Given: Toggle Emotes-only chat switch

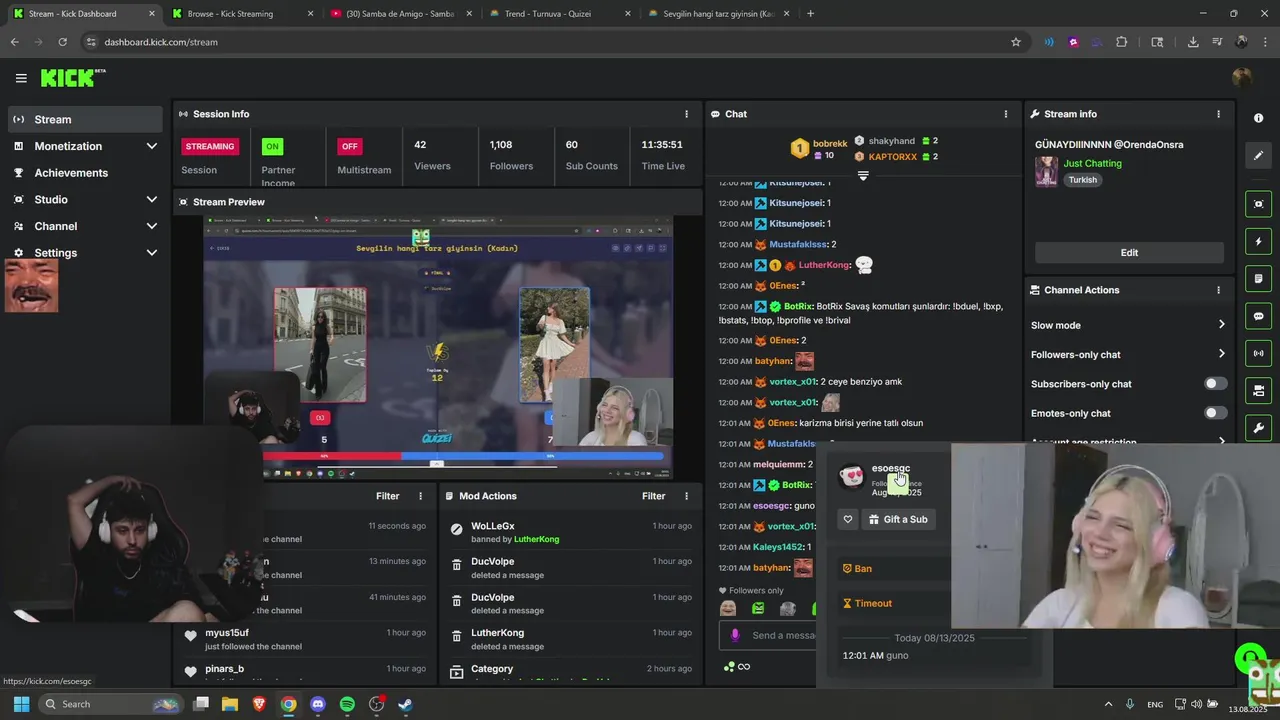Looking at the screenshot, I should [x=1215, y=413].
